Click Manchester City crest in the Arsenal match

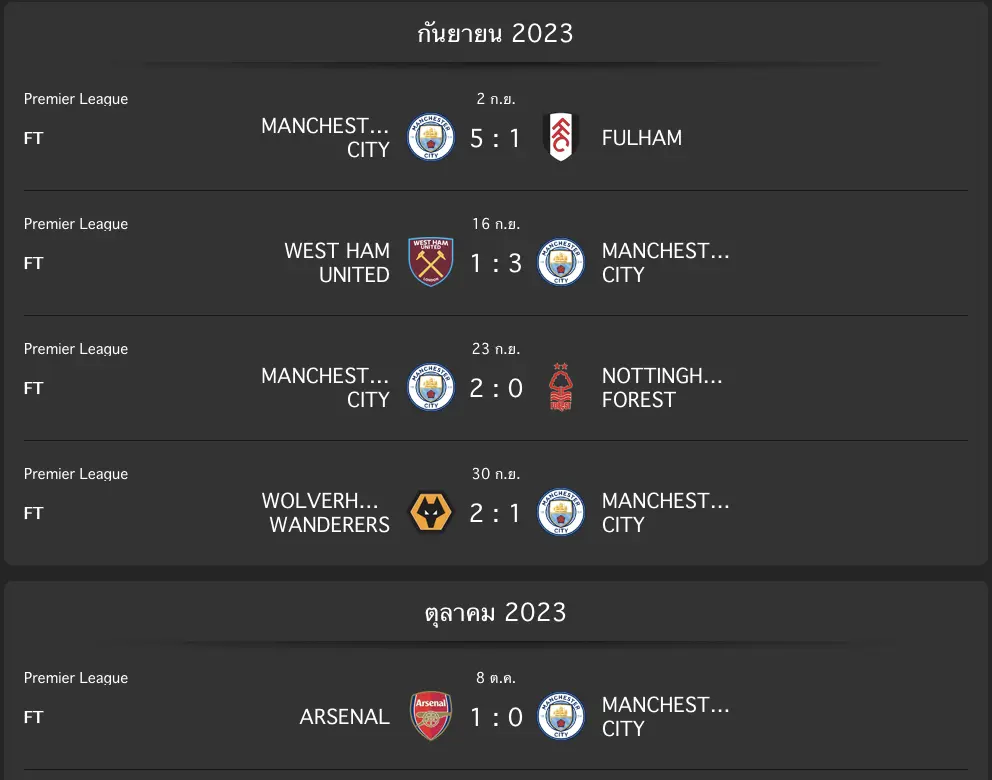[561, 717]
